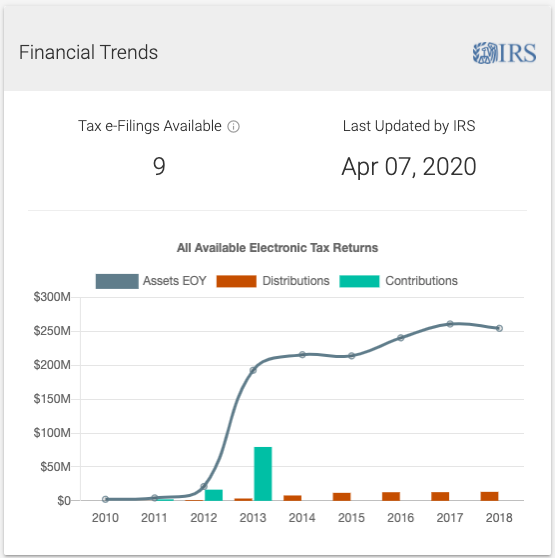This screenshot has height=558, width=555.
Task: Select the 2015 Assets EOY data point
Action: click(x=352, y=356)
